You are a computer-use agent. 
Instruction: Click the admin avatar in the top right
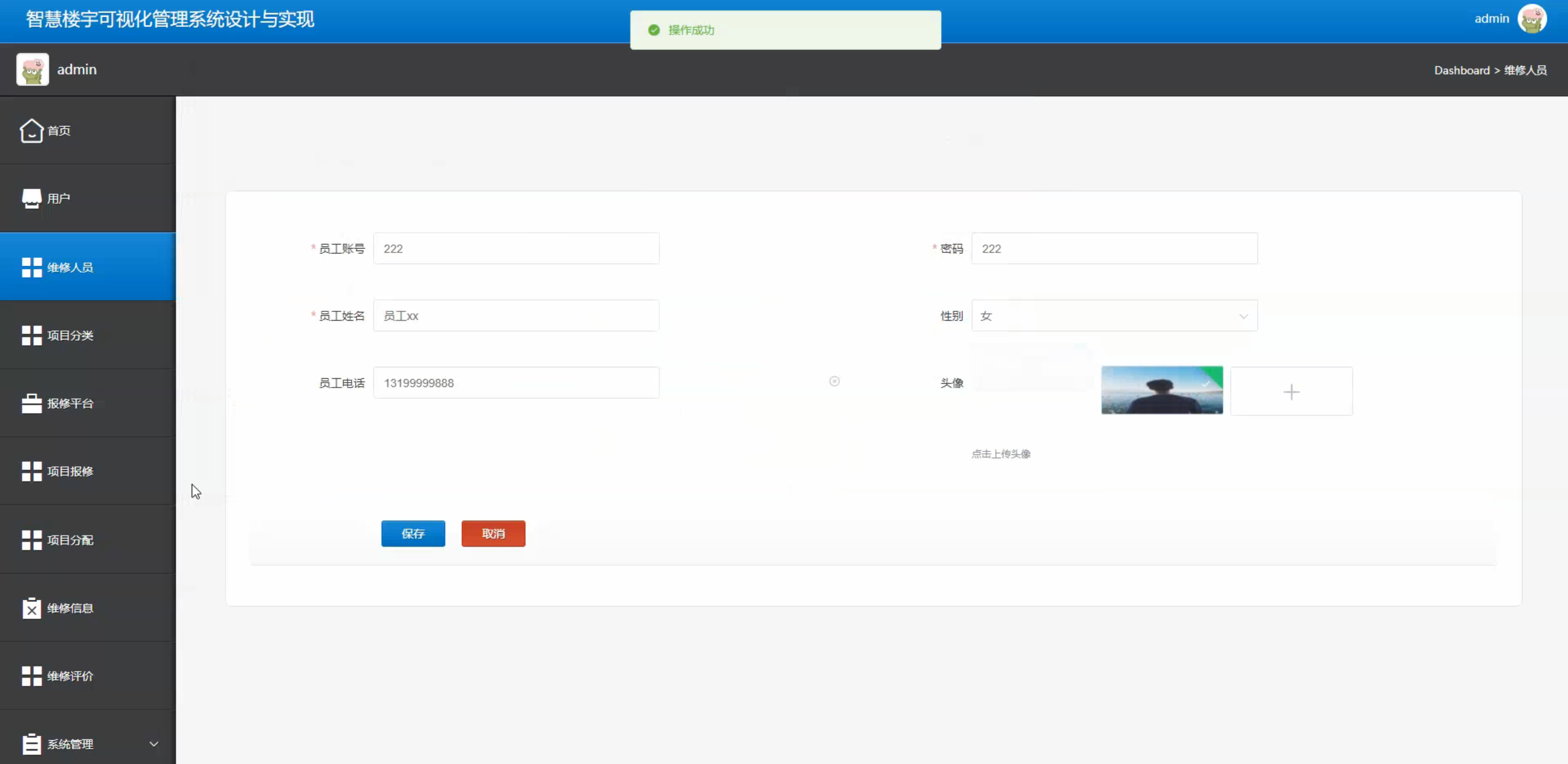(x=1532, y=18)
